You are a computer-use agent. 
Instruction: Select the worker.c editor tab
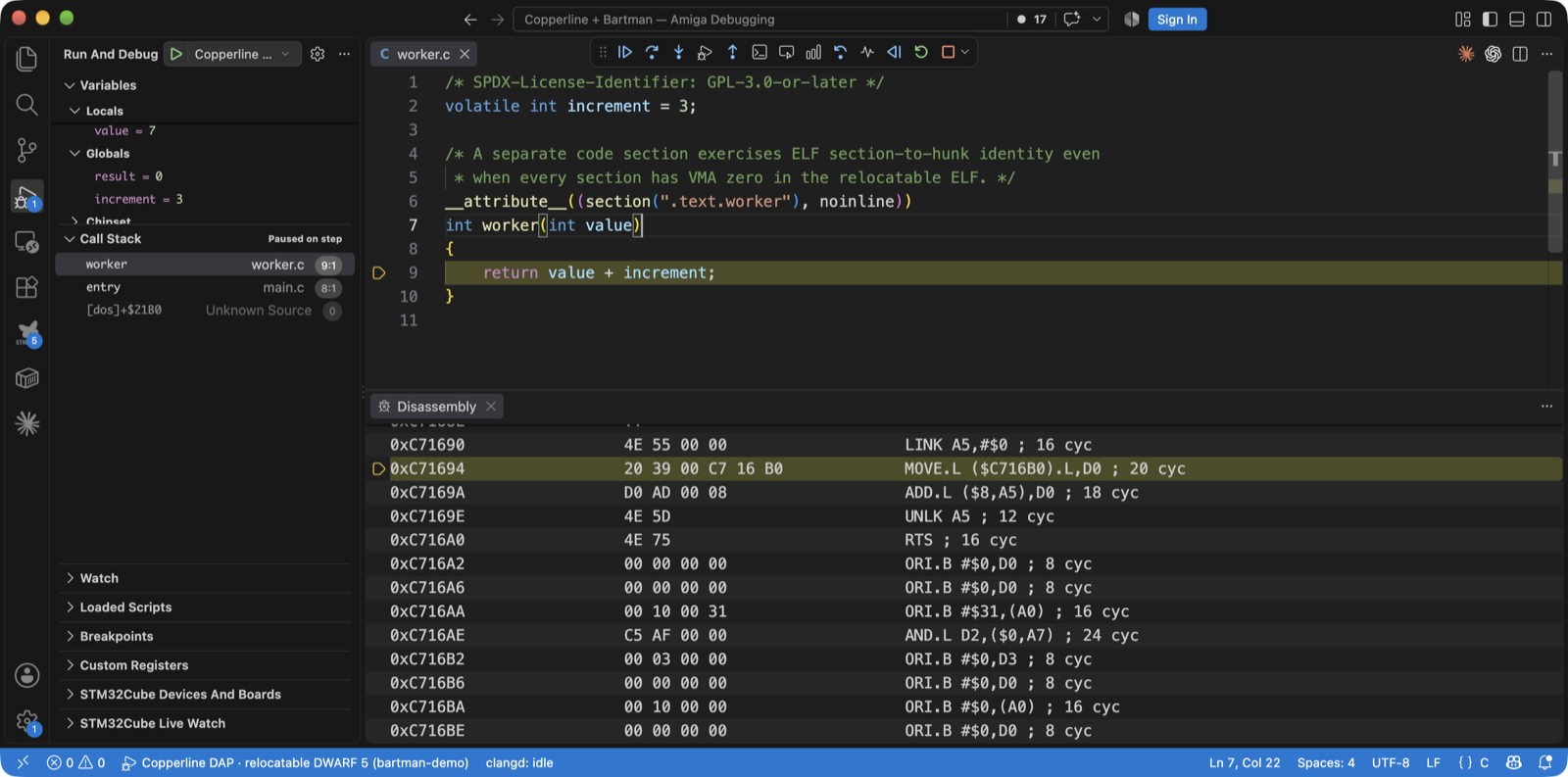(x=423, y=54)
